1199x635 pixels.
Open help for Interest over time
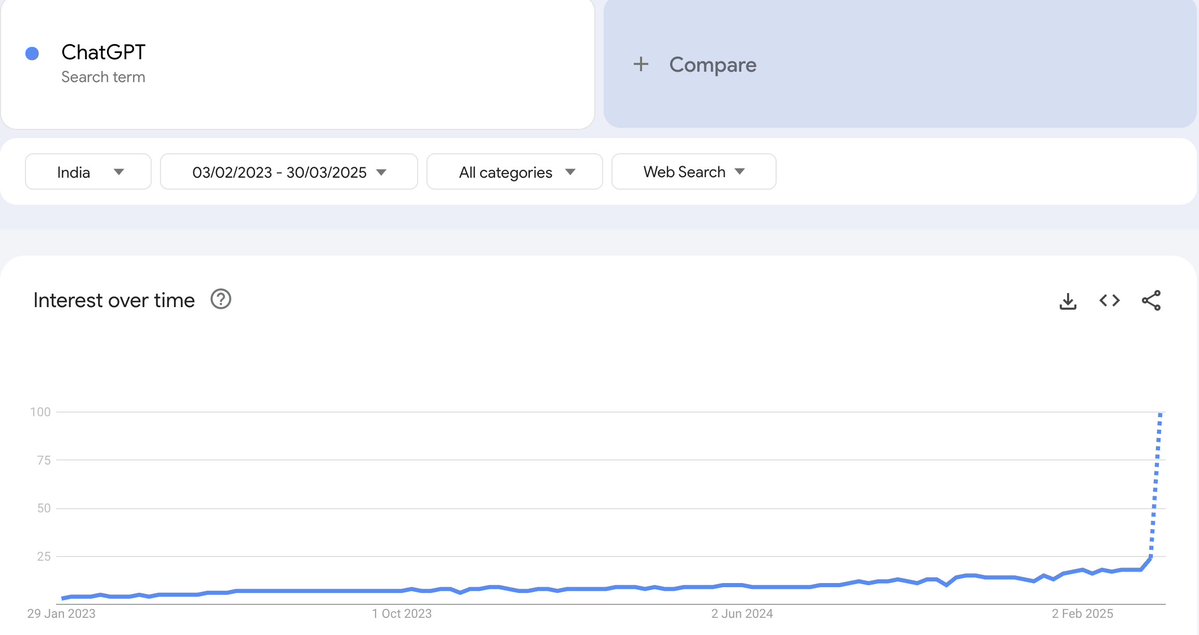[221, 299]
